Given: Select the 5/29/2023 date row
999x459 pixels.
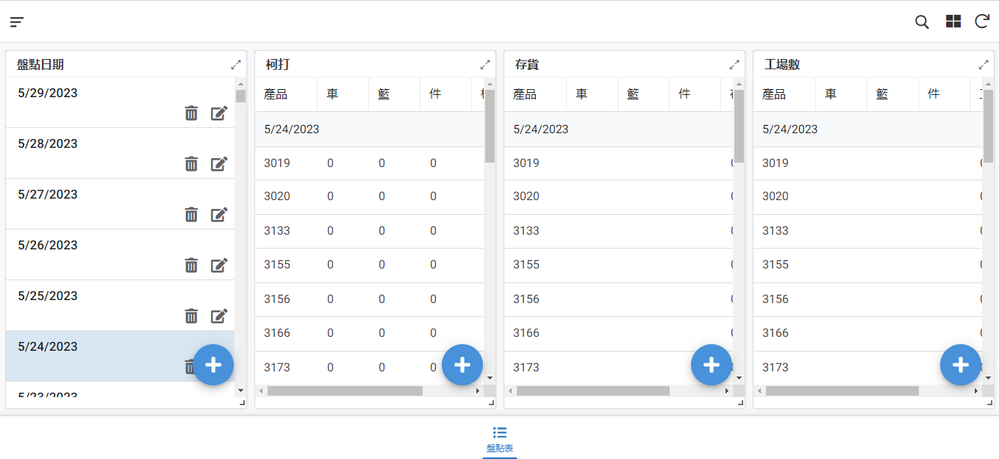Looking at the screenshot, I should pyautogui.click(x=120, y=103).
